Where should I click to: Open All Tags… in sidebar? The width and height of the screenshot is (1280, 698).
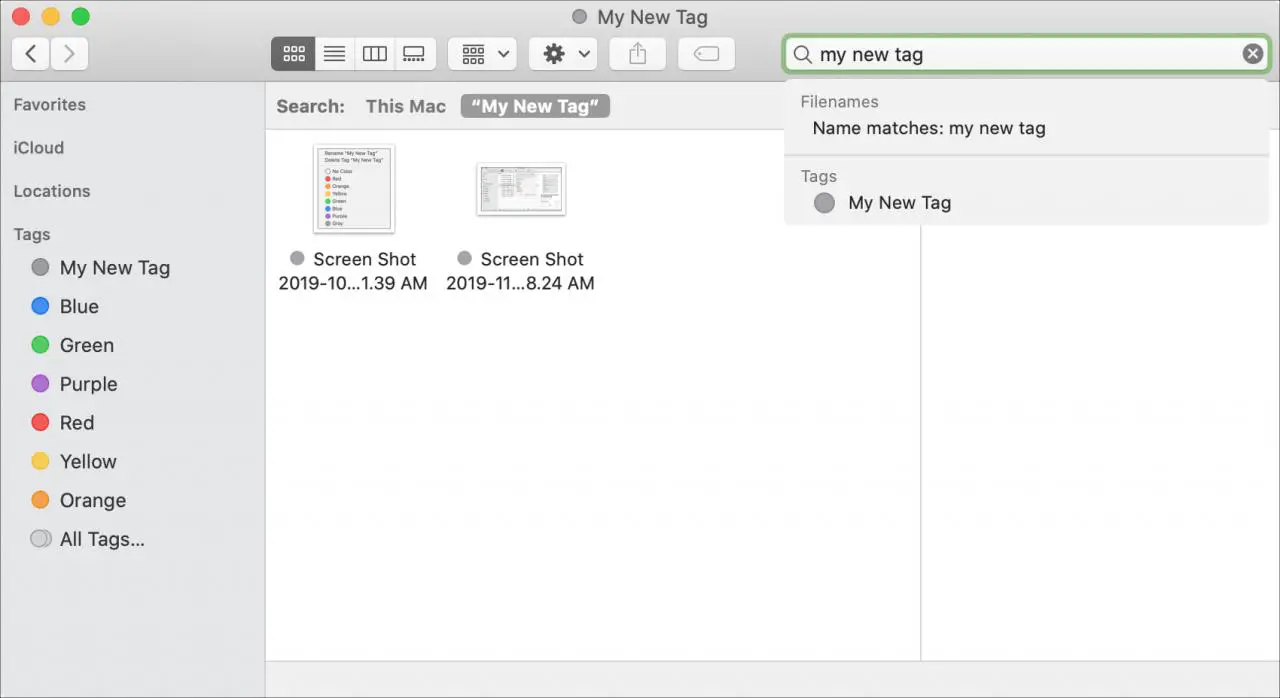tap(101, 540)
